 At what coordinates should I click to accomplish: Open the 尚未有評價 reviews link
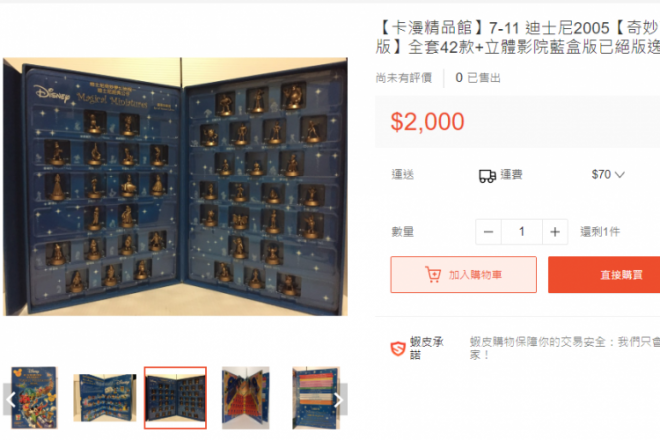[x=404, y=78]
